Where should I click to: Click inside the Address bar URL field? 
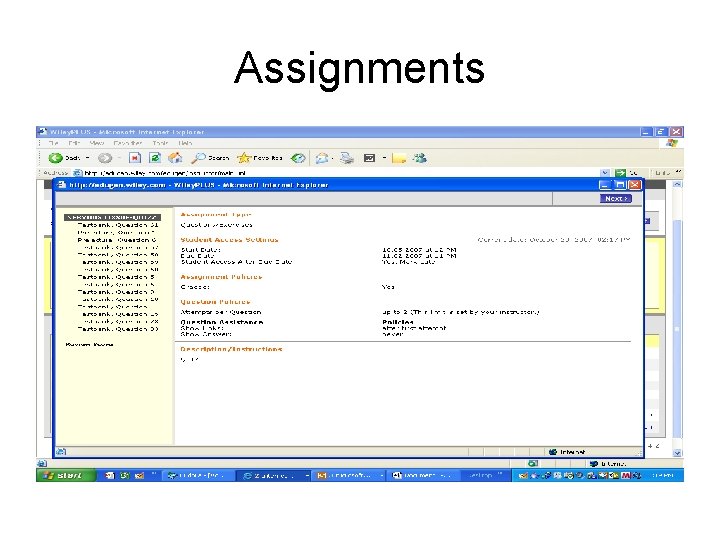tap(341, 173)
